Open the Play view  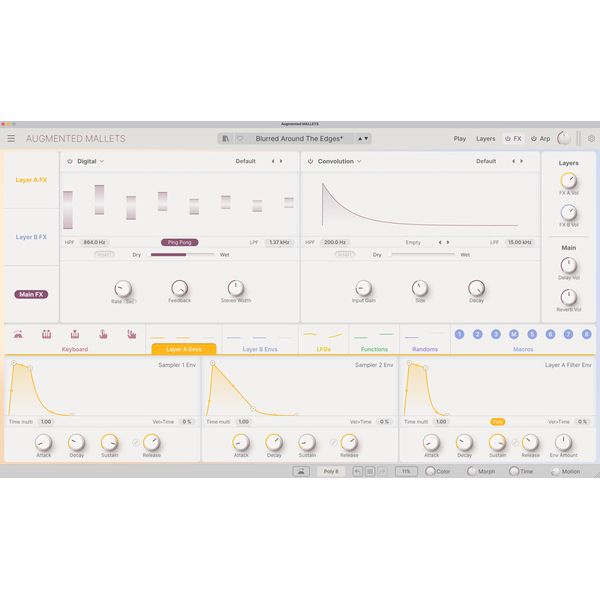460,139
